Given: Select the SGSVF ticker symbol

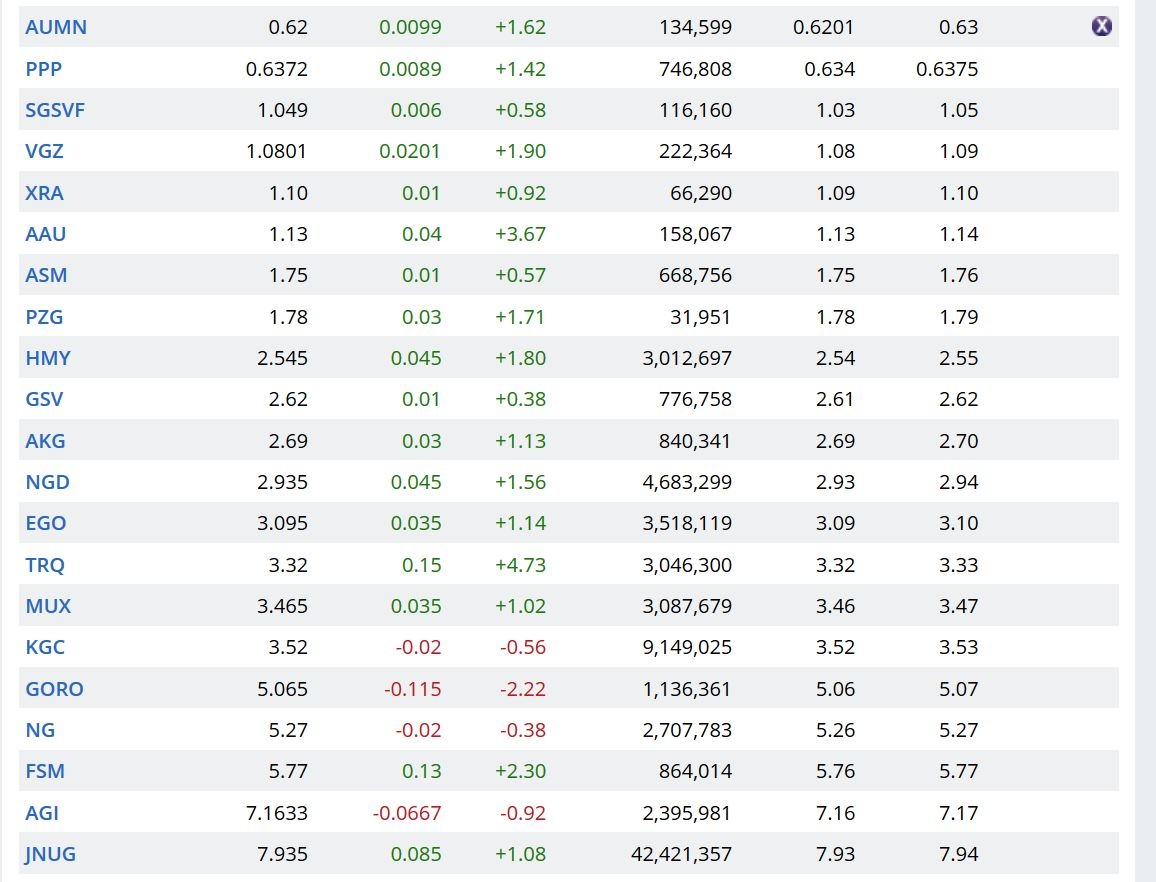Looking at the screenshot, I should [x=55, y=110].
